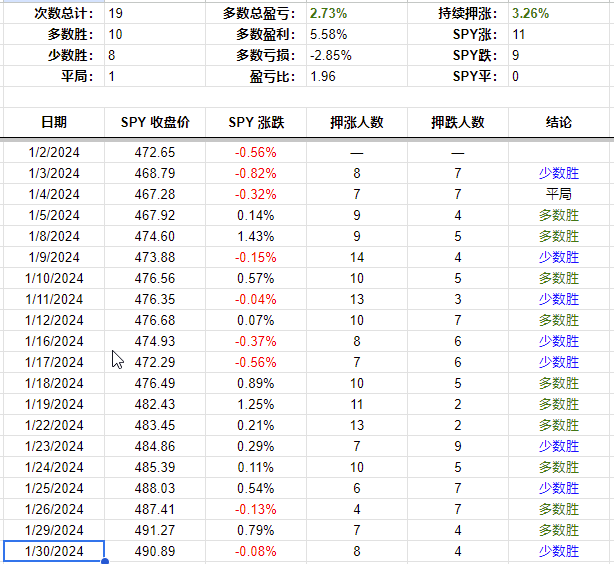Select date cell 1/18/2024

(54, 383)
